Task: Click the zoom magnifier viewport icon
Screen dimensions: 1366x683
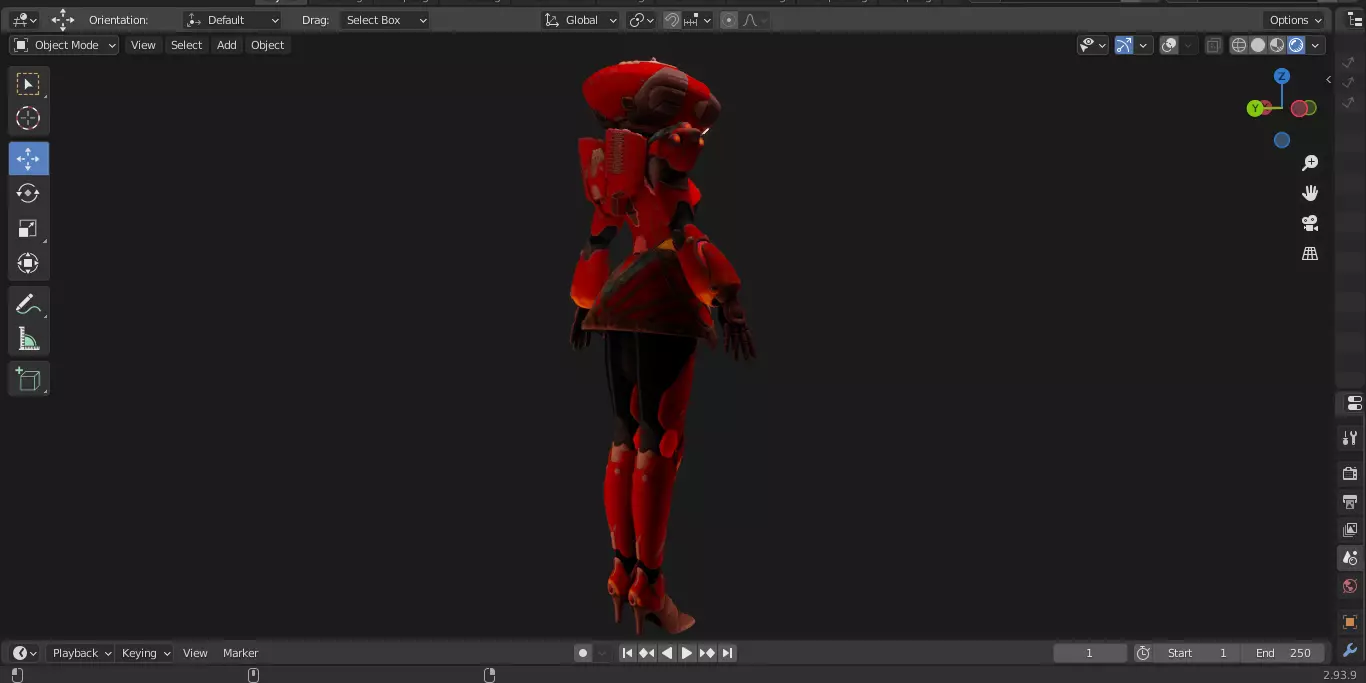Action: [1310, 163]
